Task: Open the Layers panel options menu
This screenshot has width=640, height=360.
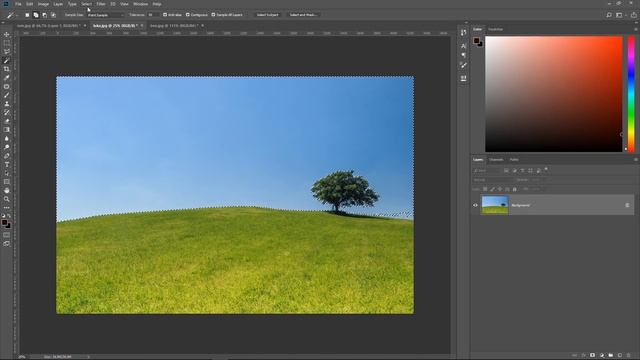Action: tap(636, 160)
